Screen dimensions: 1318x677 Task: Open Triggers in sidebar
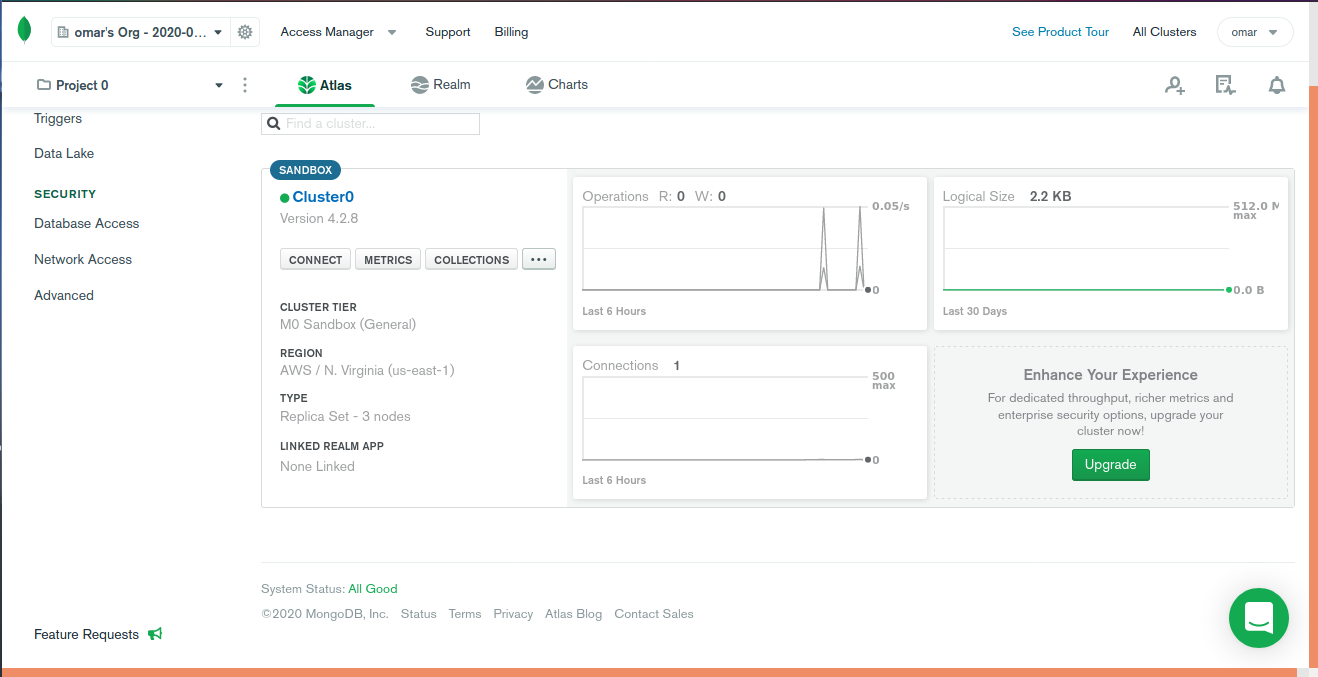click(58, 118)
